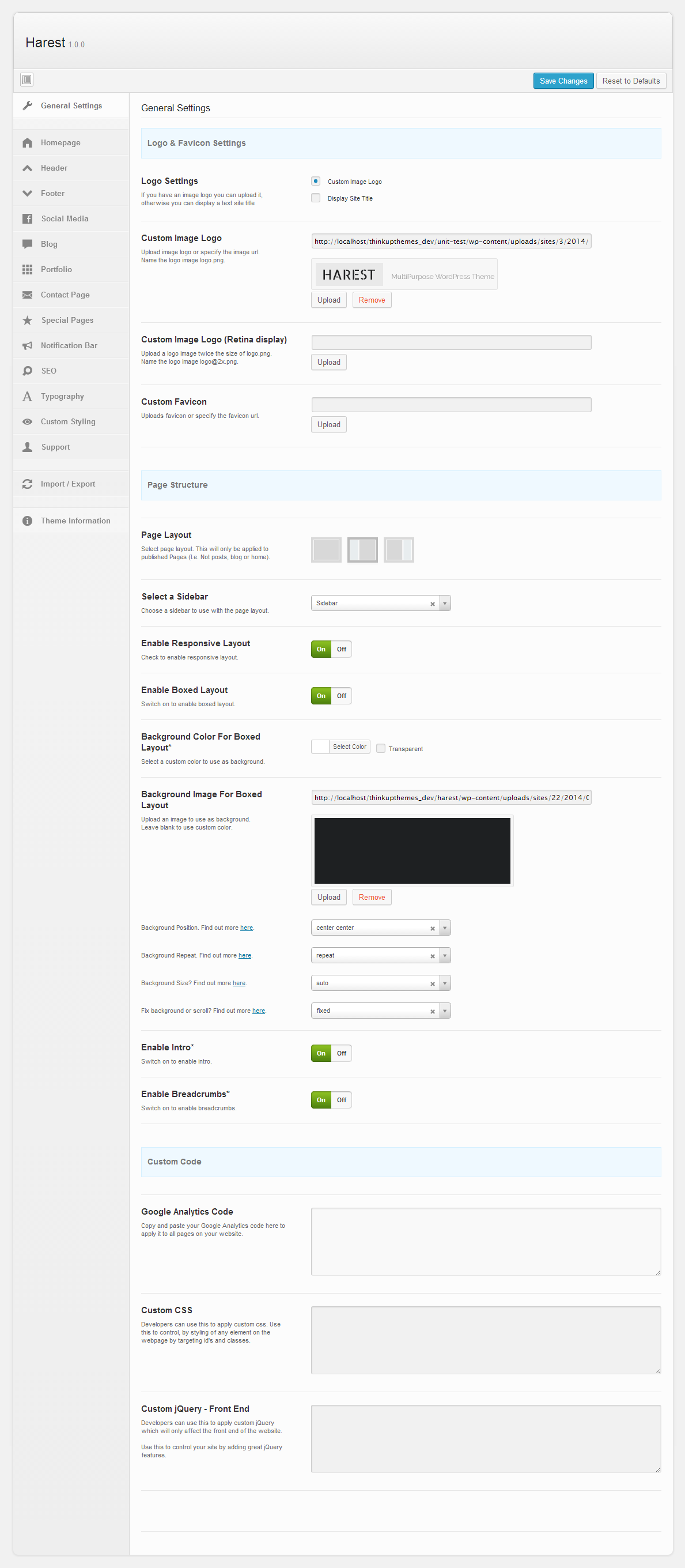
Task: Remove the custom image logo
Action: pos(372,300)
